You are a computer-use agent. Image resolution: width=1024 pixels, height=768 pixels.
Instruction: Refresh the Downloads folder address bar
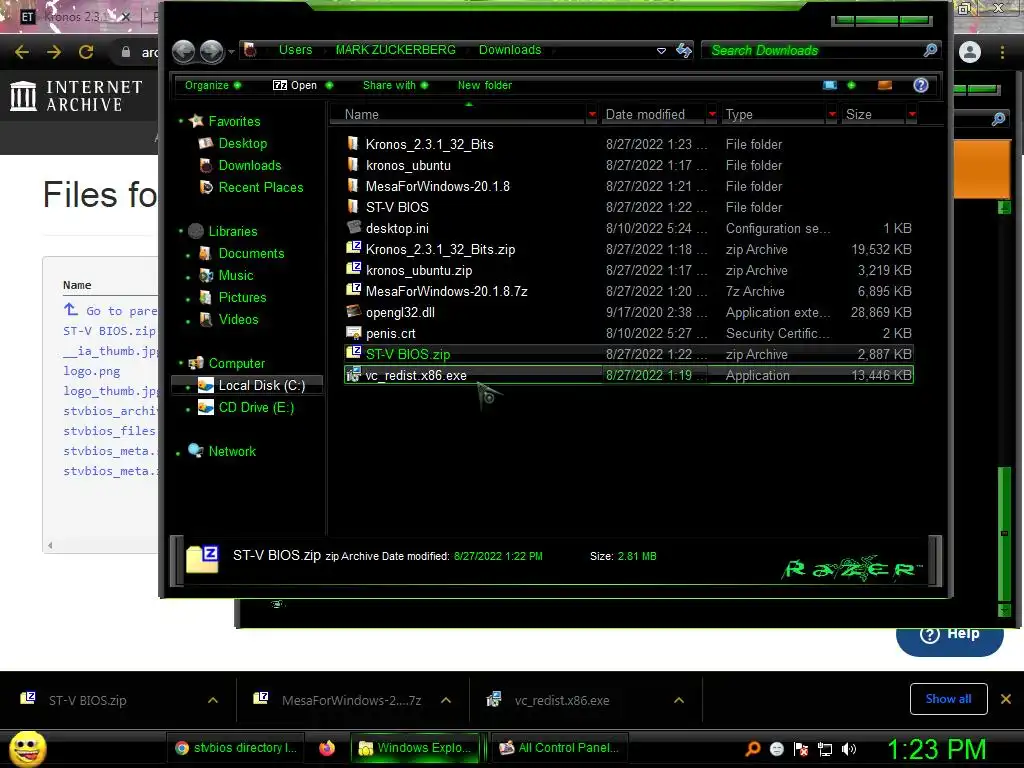coord(684,50)
